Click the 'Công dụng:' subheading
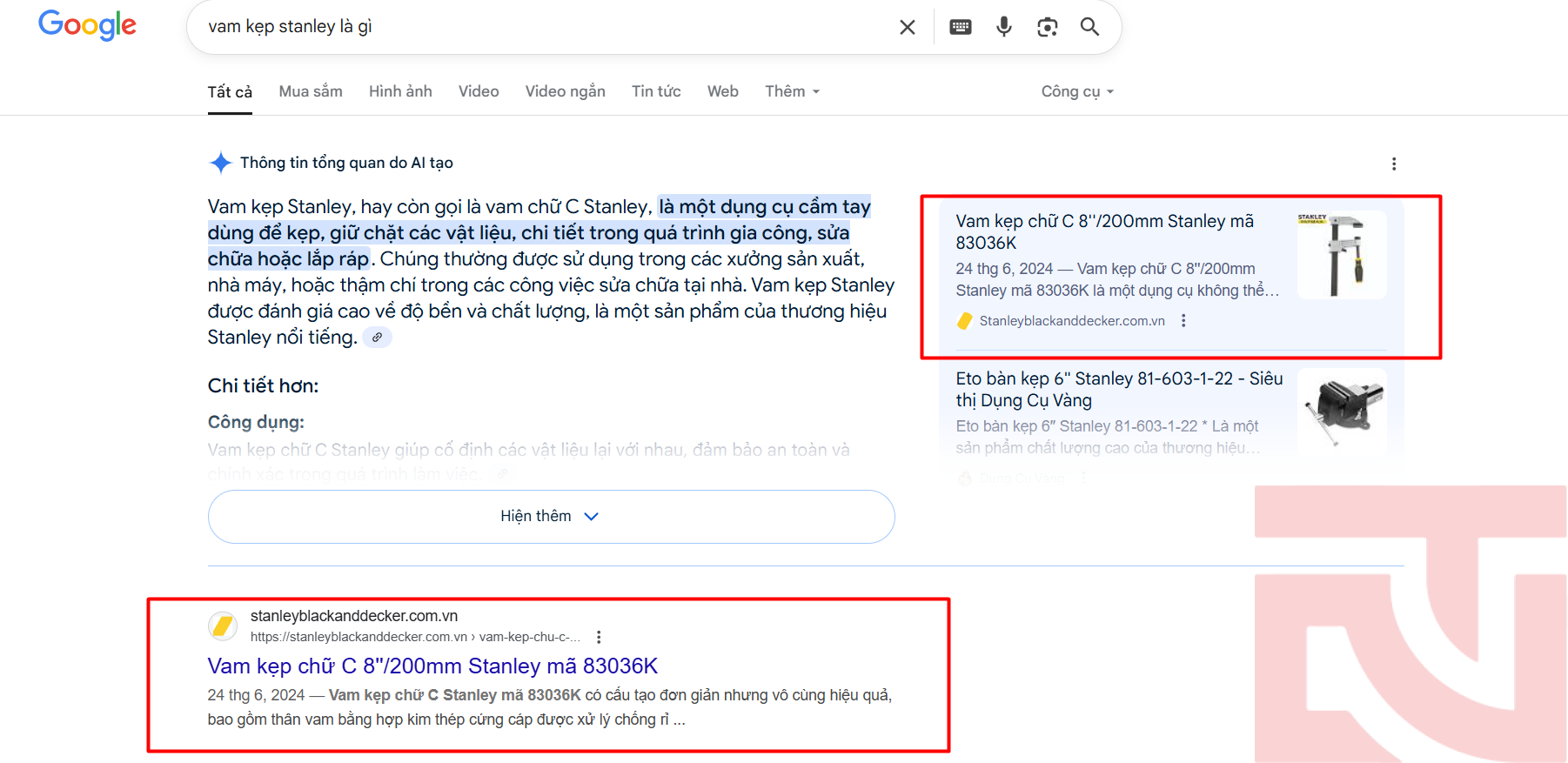 256,423
